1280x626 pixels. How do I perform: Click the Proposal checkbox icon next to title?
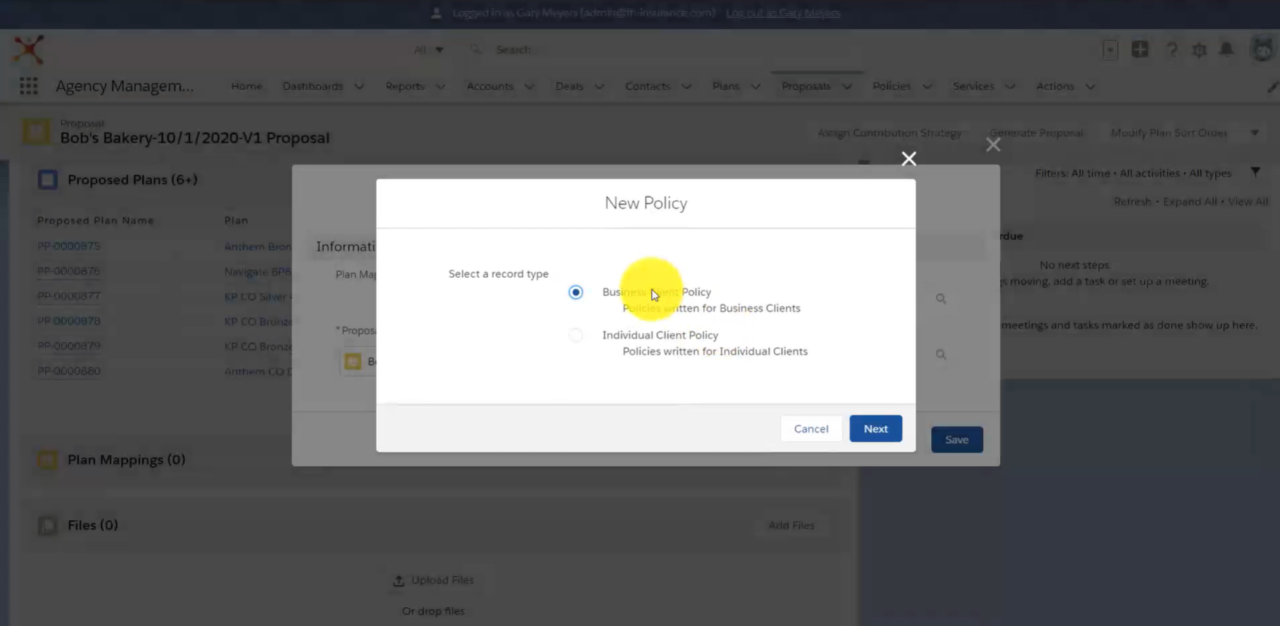[x=36, y=130]
